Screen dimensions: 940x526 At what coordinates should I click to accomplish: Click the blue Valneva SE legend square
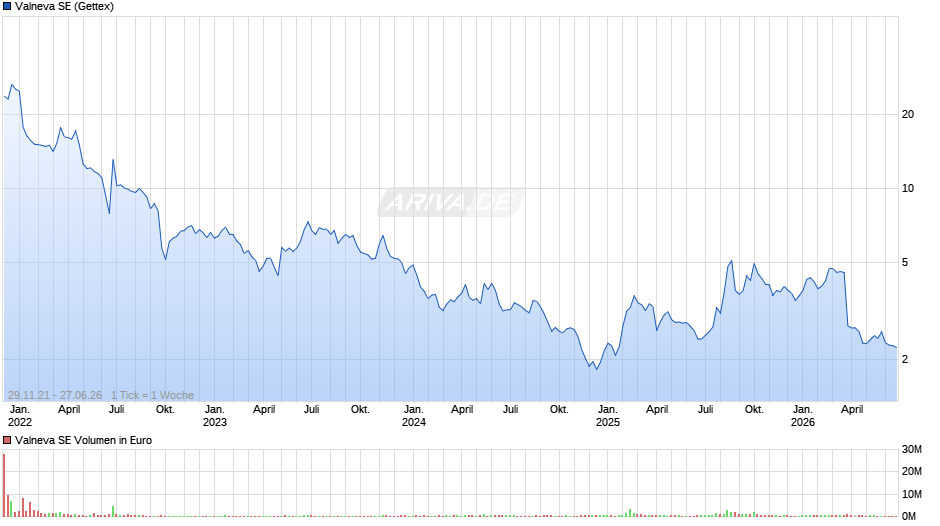[x=7, y=7]
